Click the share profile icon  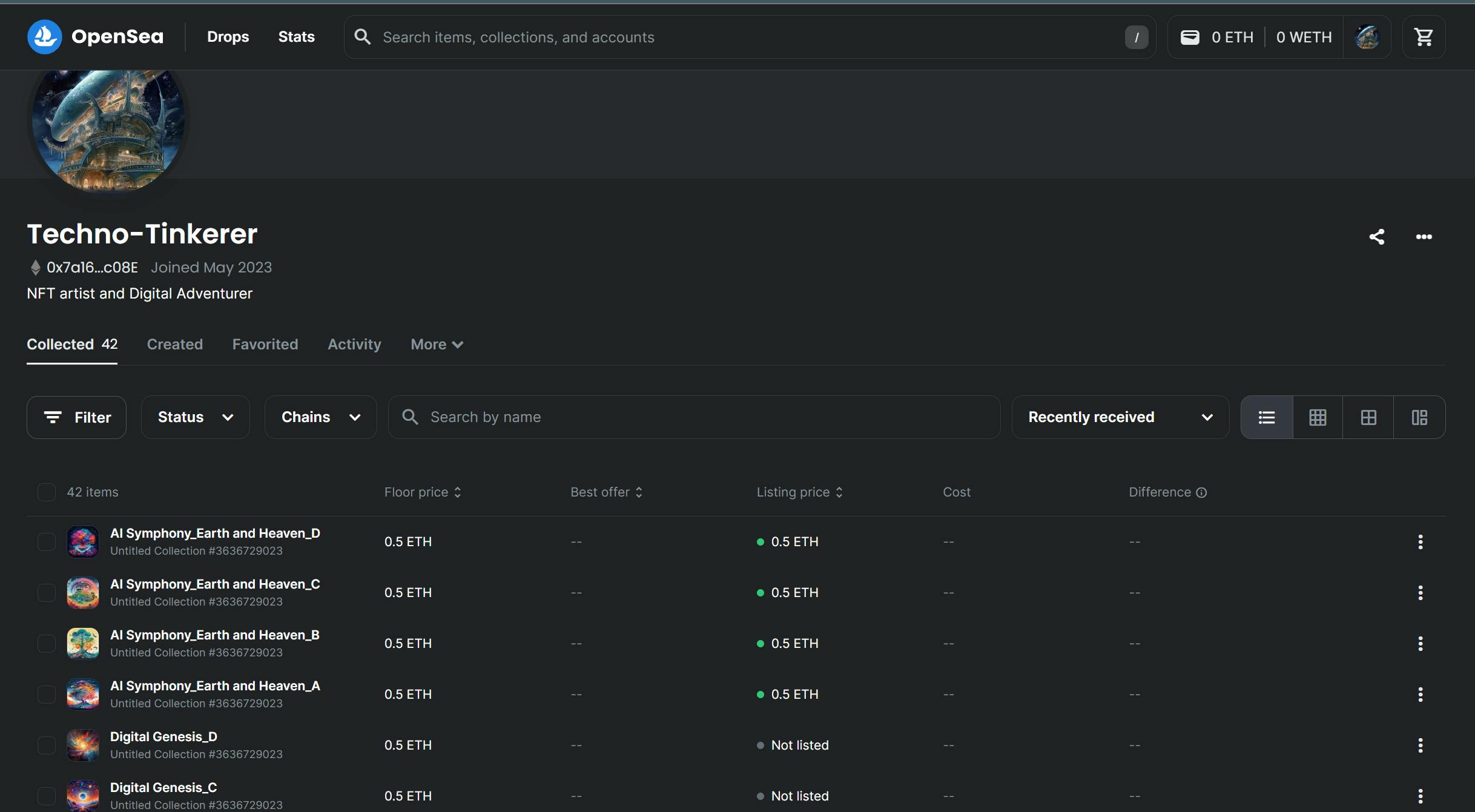pos(1377,237)
